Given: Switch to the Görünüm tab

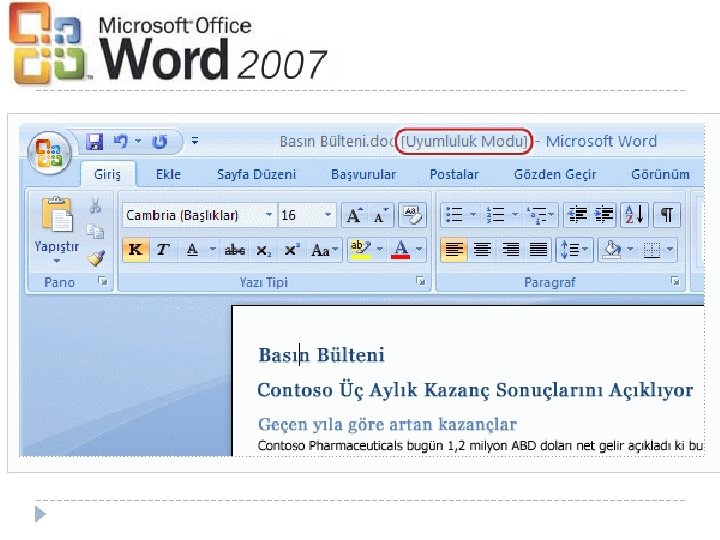Looking at the screenshot, I should coord(660,174).
